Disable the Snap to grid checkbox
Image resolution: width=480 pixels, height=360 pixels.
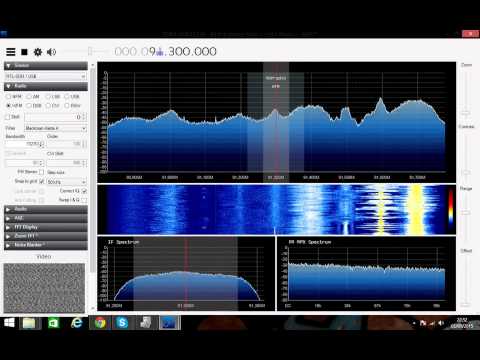(41, 181)
